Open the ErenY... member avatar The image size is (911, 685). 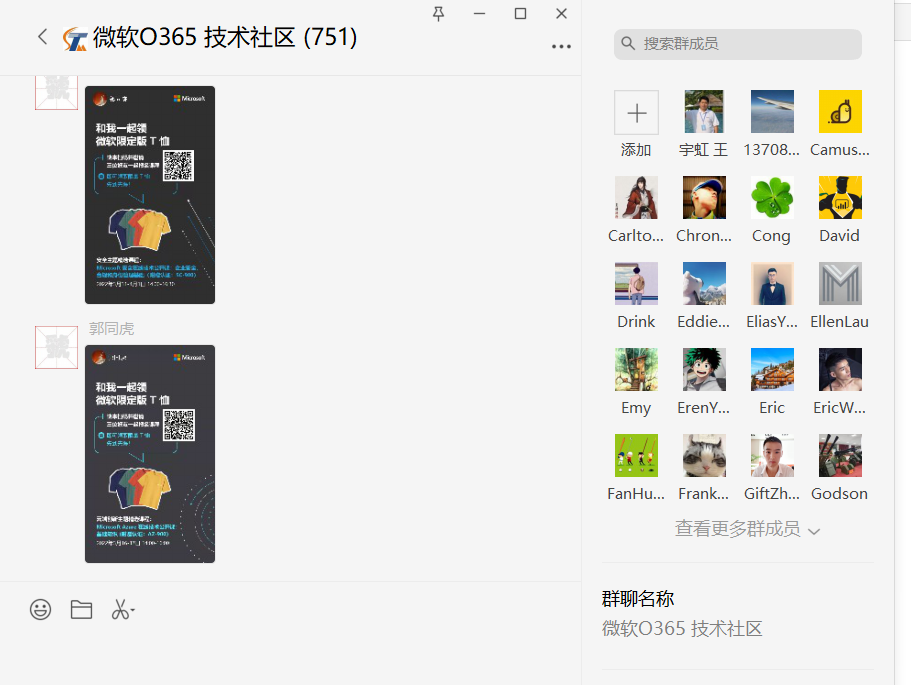pyautogui.click(x=704, y=370)
